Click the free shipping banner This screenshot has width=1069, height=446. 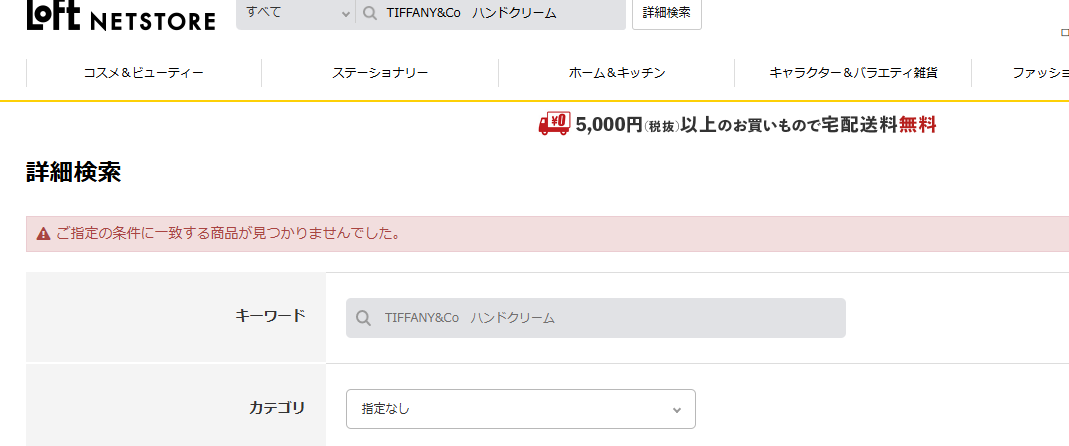[737, 124]
